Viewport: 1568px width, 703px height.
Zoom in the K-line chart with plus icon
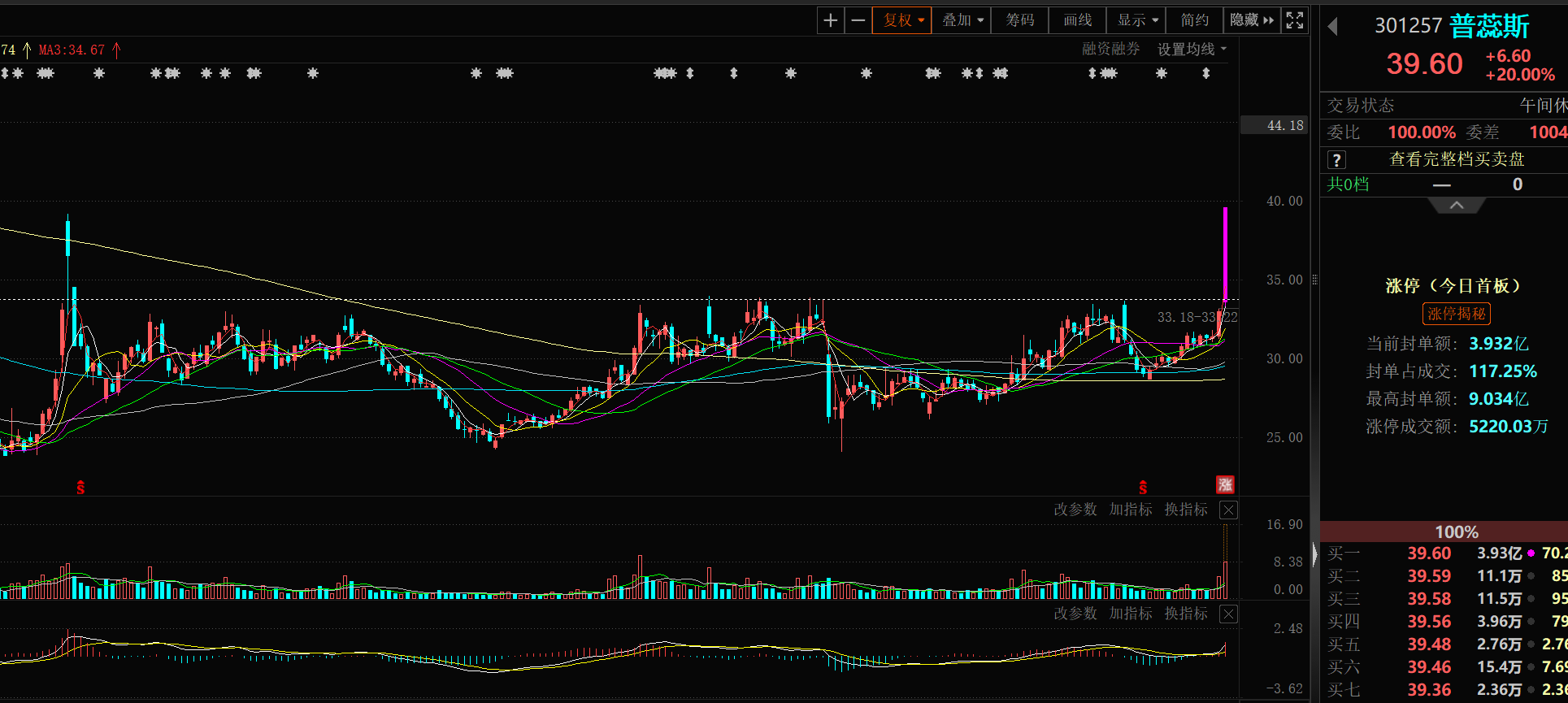click(x=830, y=20)
